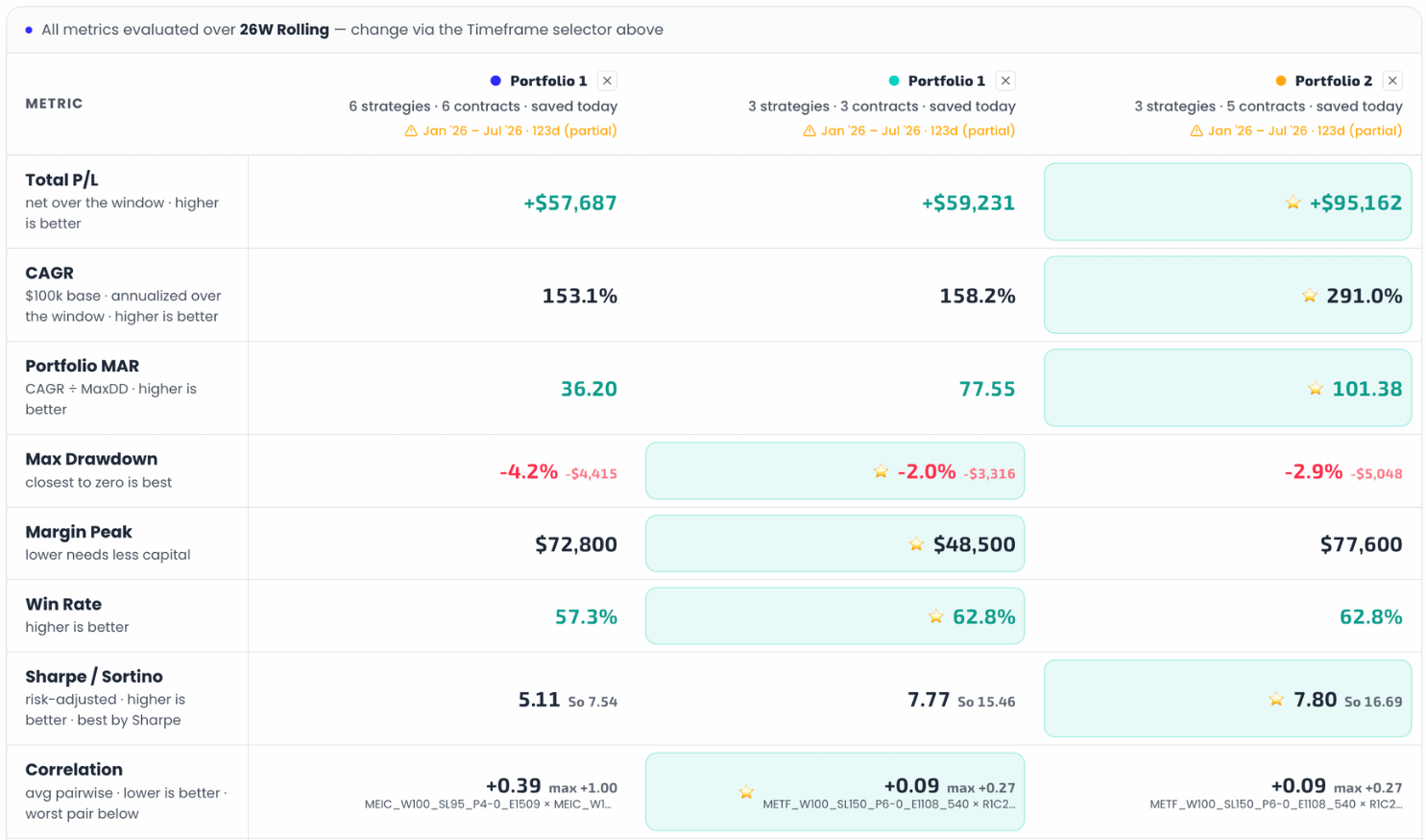
Task: Click the star beside -2.0% Max Drawdown
Action: [881, 471]
